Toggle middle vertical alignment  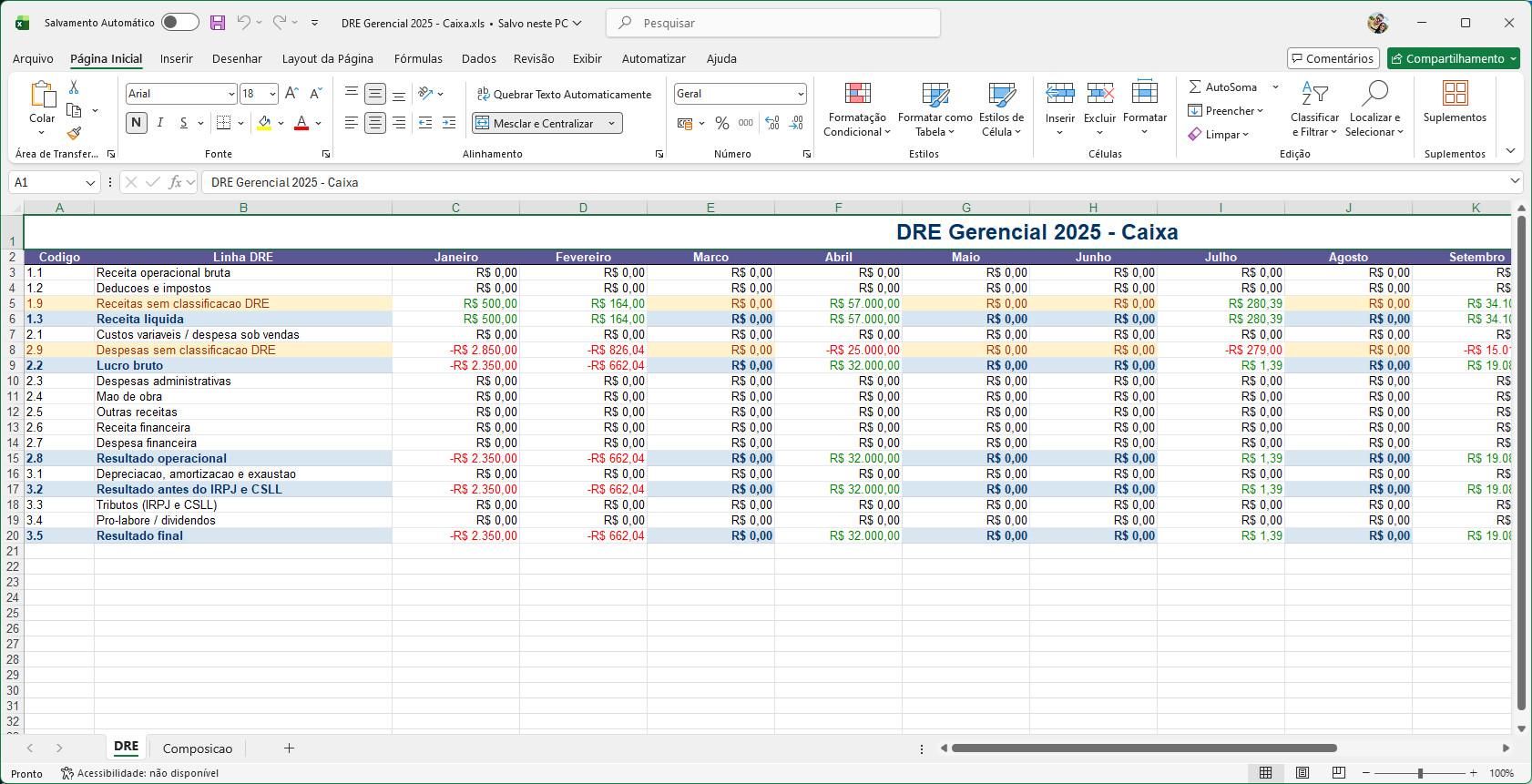(x=375, y=93)
